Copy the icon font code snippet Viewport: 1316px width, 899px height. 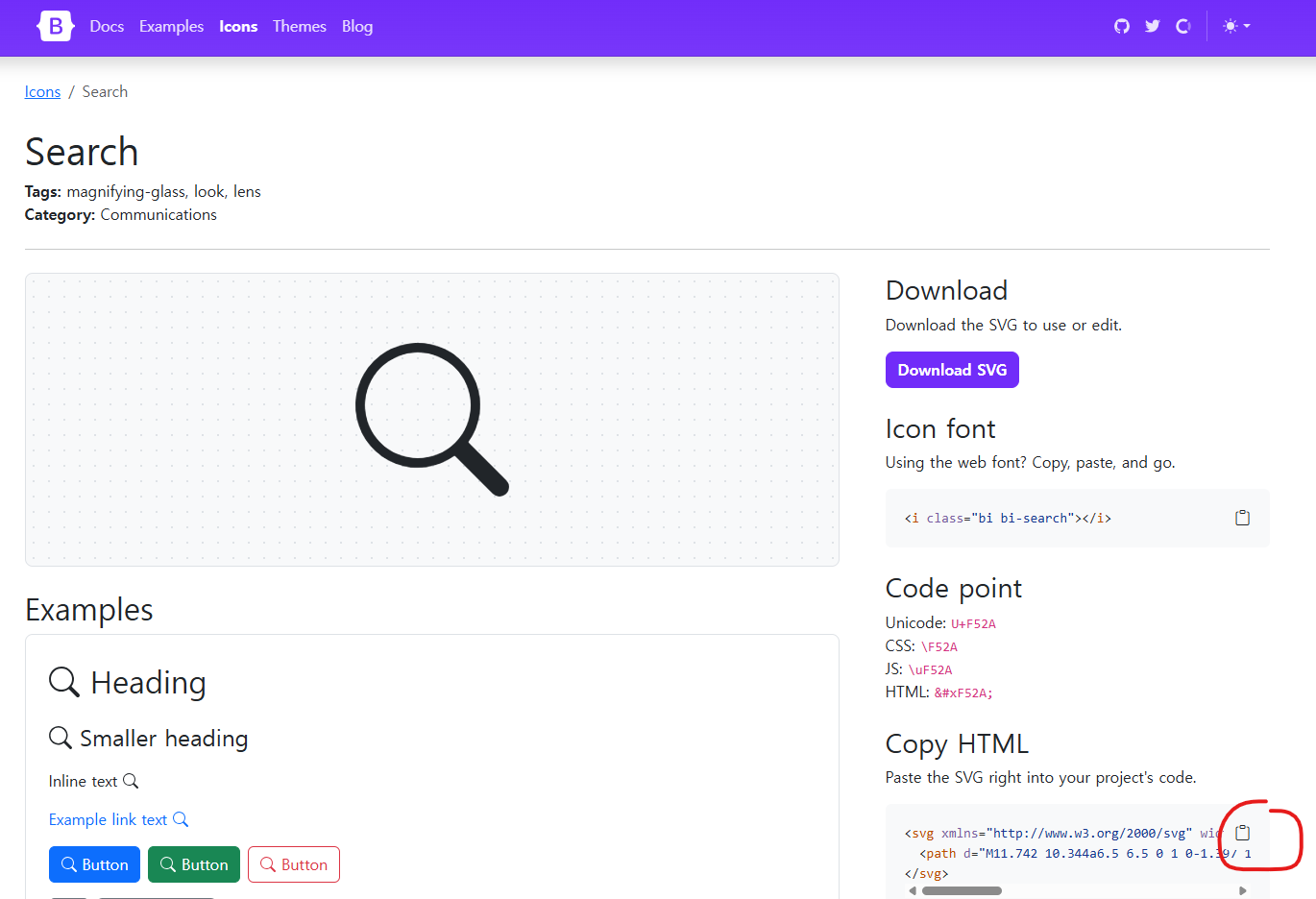tap(1242, 518)
